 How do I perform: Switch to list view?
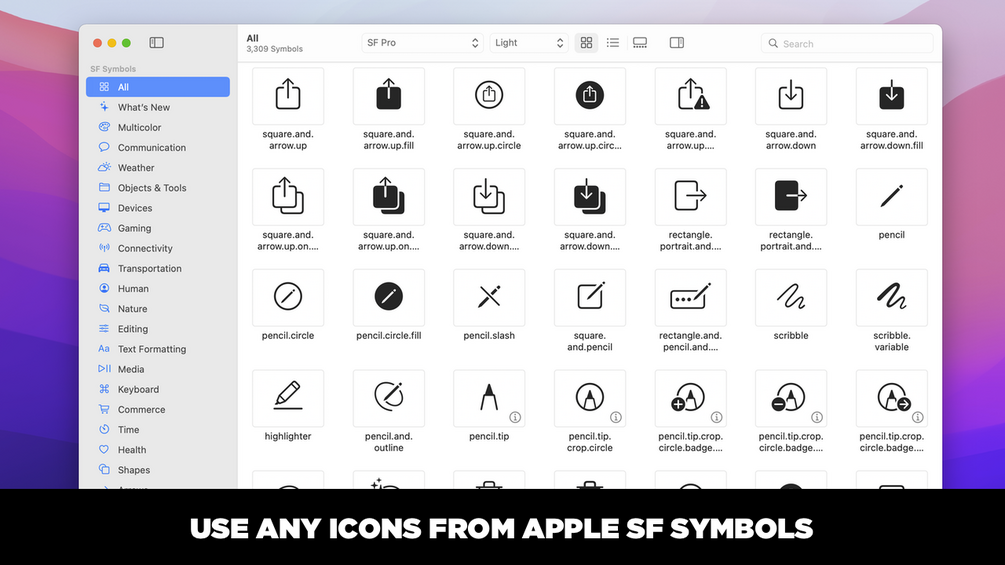pos(613,43)
